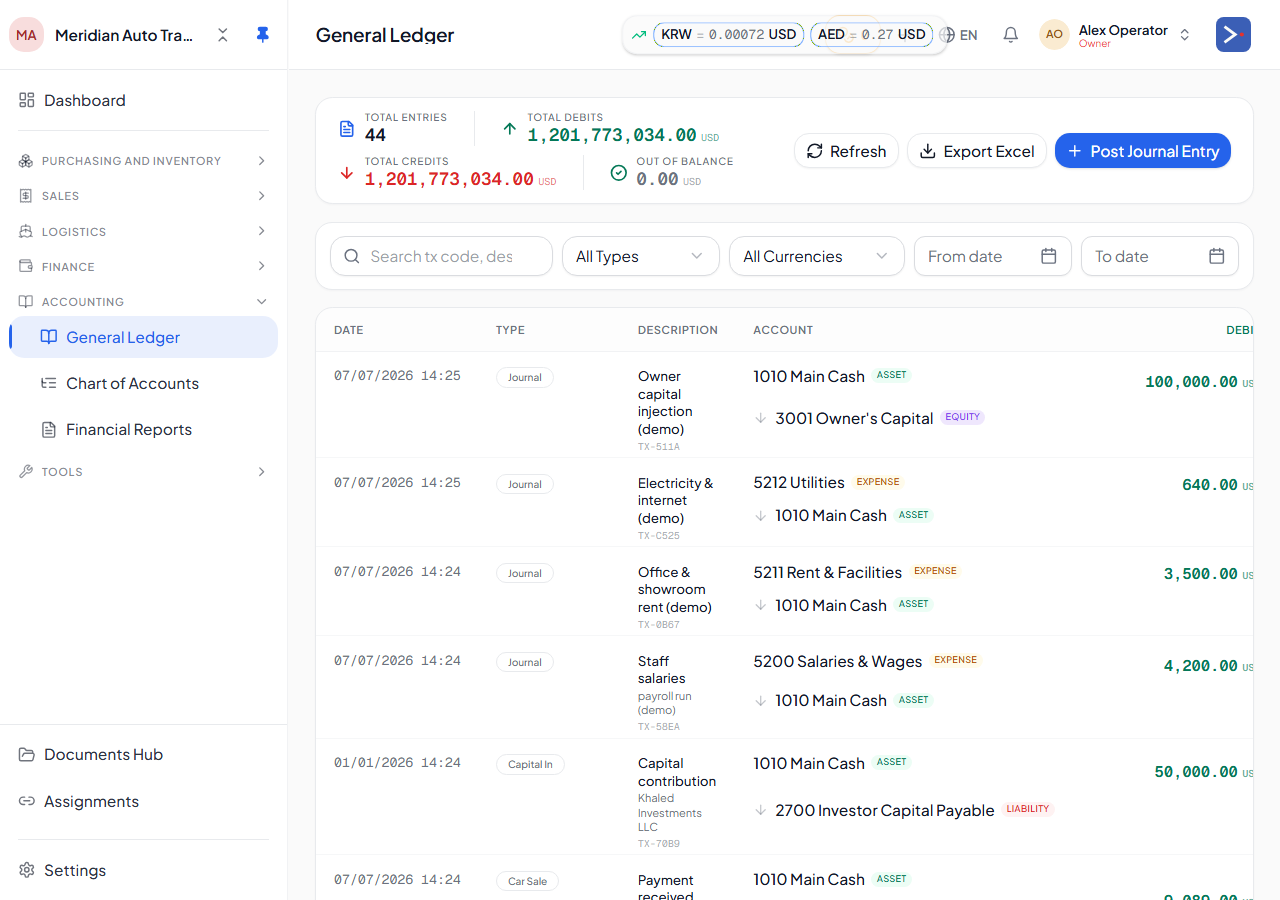
Task: Click the KRW exchange rate chip
Action: [x=729, y=35]
